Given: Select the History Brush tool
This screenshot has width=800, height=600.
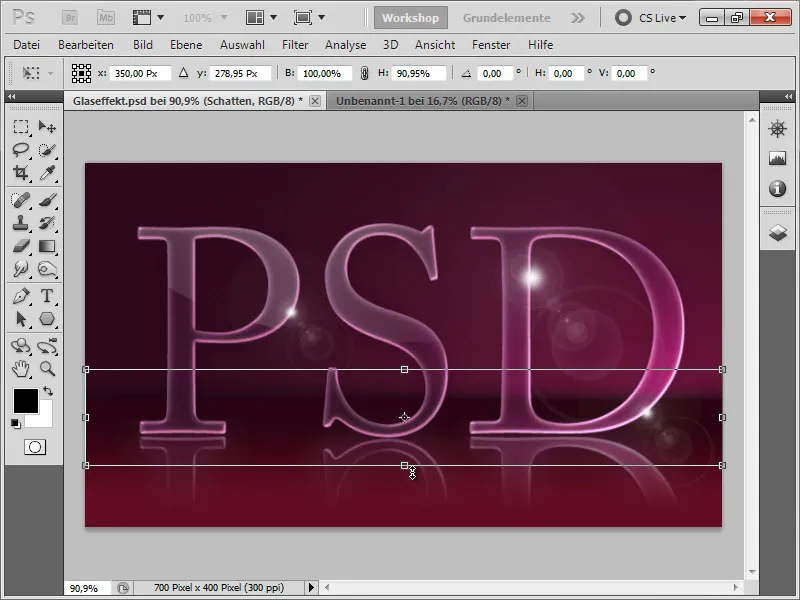Looking at the screenshot, I should [47, 223].
